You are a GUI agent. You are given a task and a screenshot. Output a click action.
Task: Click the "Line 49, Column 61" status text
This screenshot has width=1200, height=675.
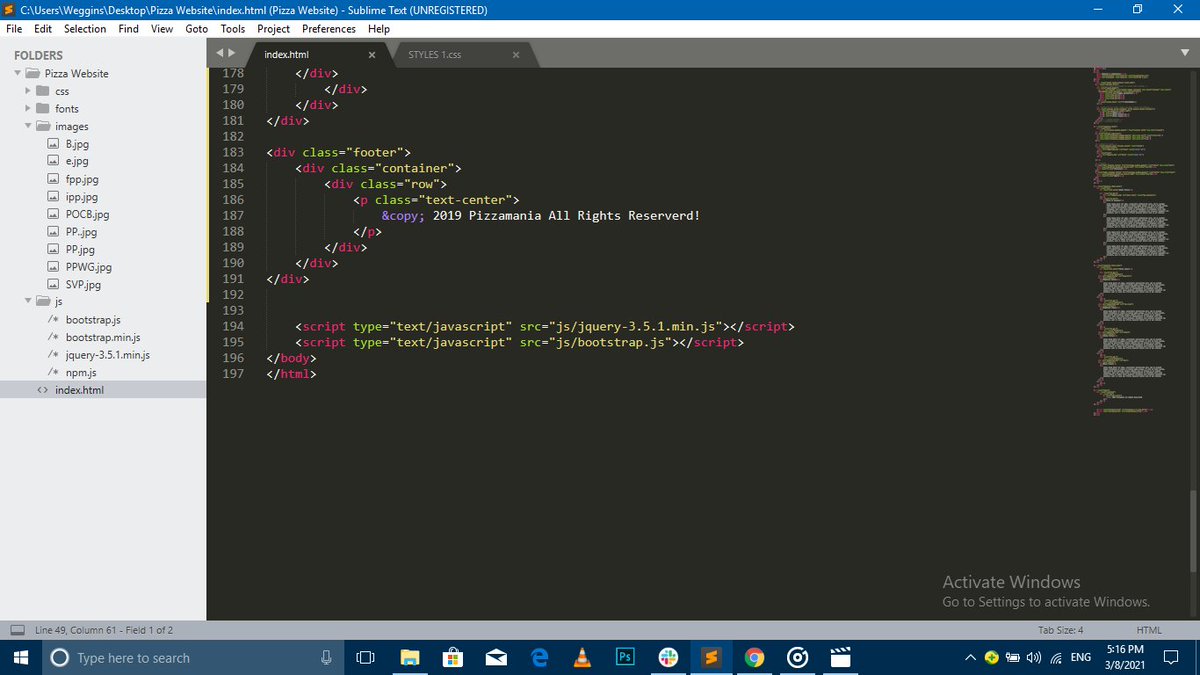pyautogui.click(x=77, y=630)
